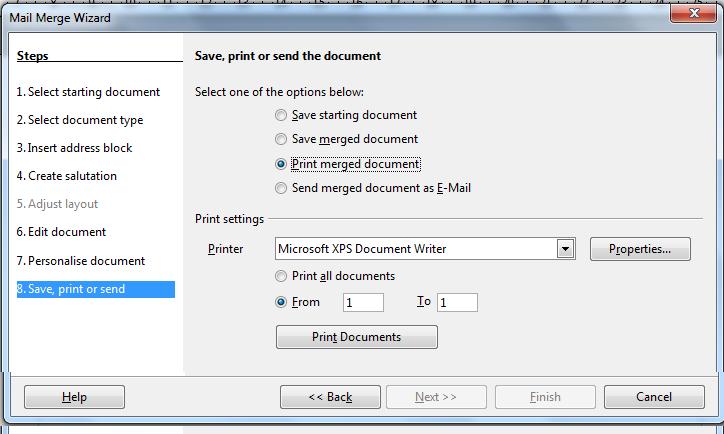Click the Print Documents button

click(x=356, y=337)
